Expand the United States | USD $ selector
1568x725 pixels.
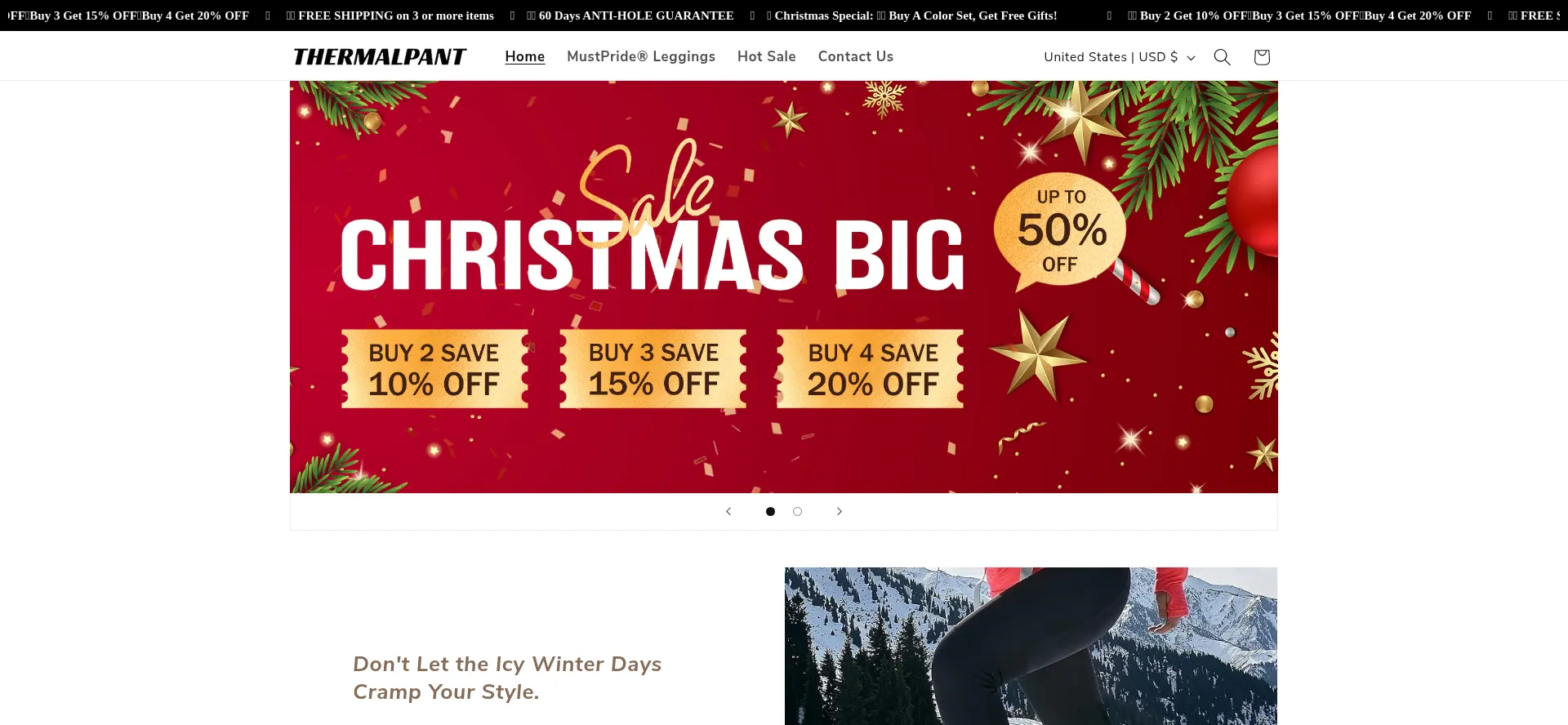tap(1119, 56)
